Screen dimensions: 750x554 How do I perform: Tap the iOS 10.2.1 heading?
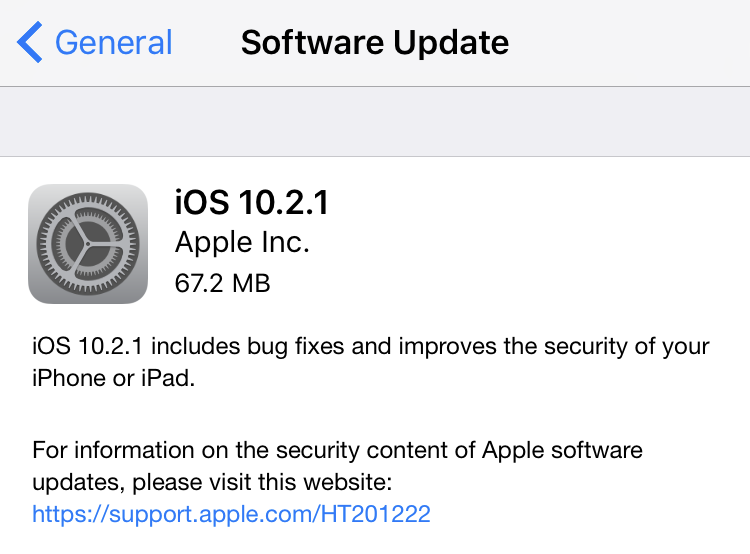(252, 202)
